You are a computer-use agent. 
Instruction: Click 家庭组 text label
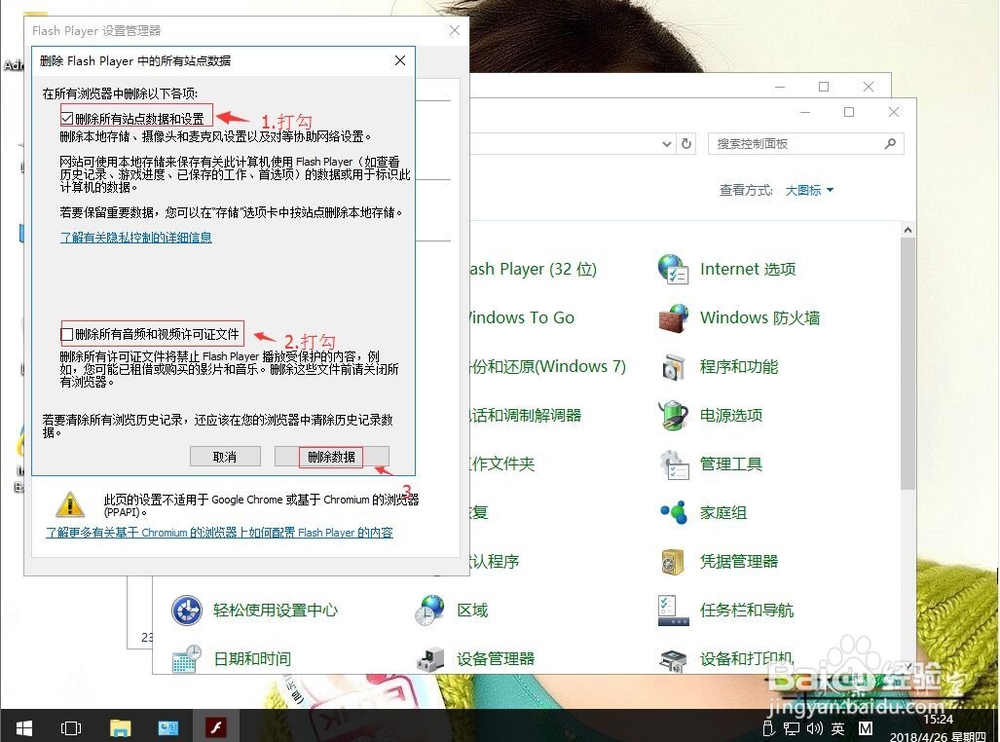(723, 512)
